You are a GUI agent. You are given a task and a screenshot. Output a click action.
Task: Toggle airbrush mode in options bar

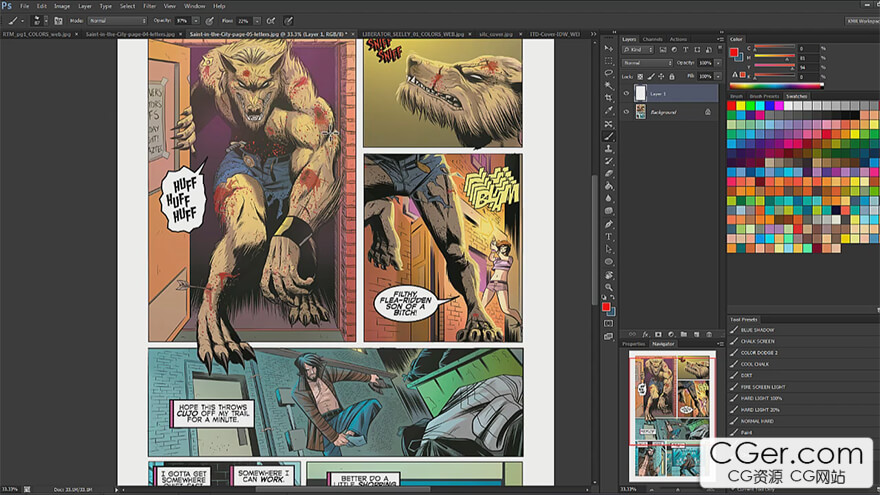(271, 21)
